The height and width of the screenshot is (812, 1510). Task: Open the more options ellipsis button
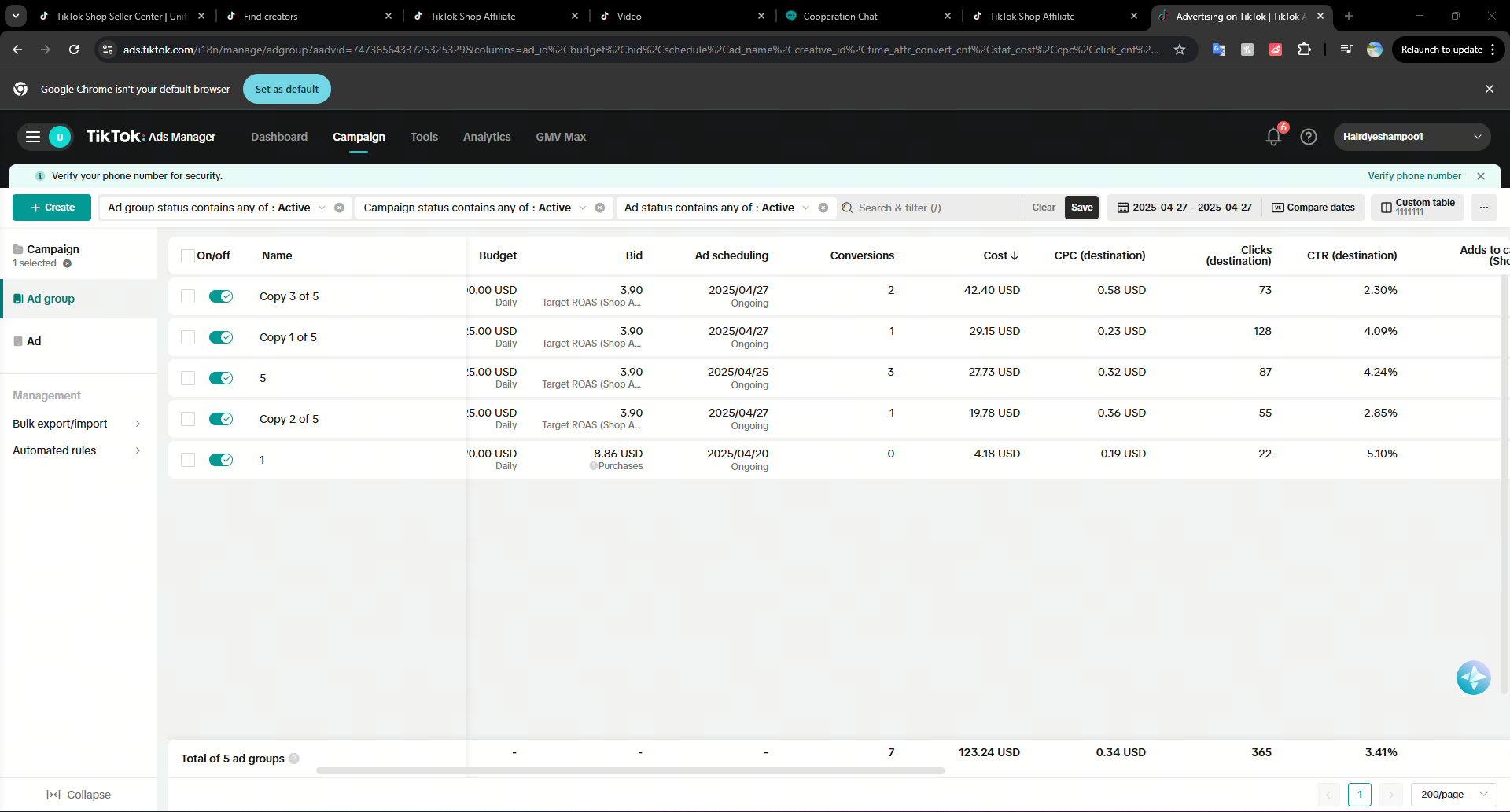(x=1483, y=208)
